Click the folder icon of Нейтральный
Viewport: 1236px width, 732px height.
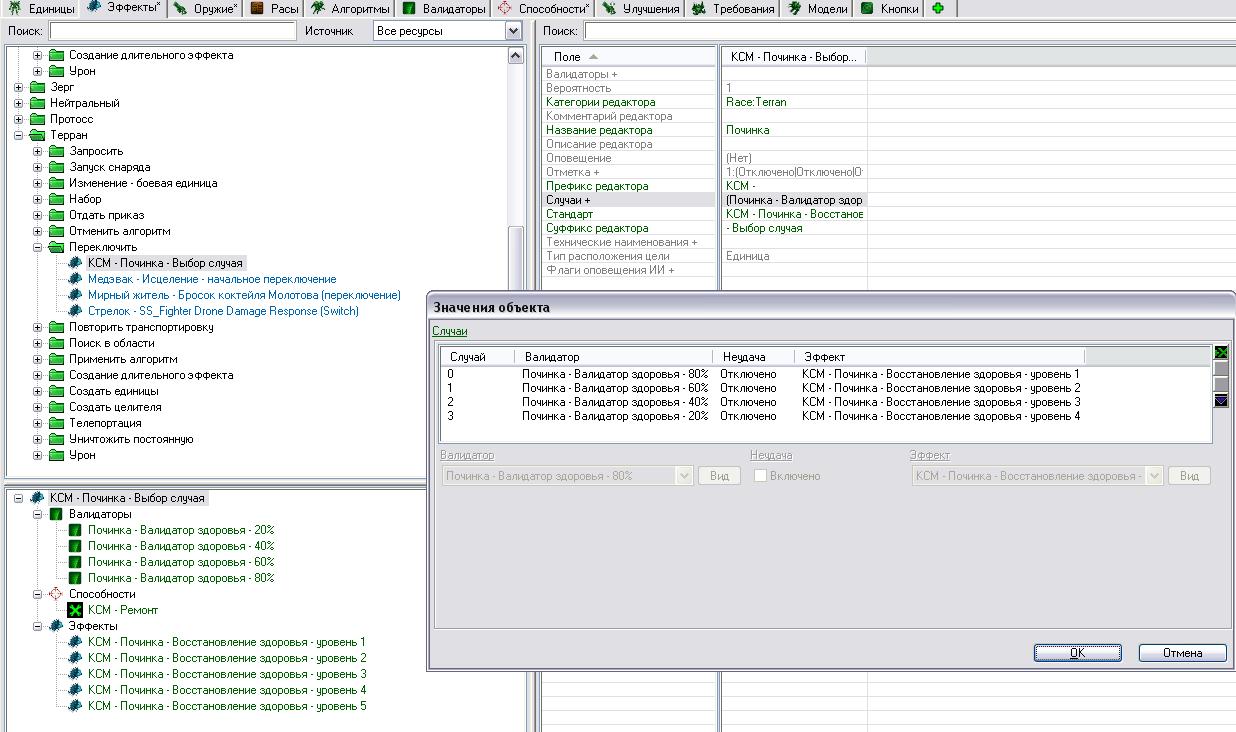coord(38,103)
